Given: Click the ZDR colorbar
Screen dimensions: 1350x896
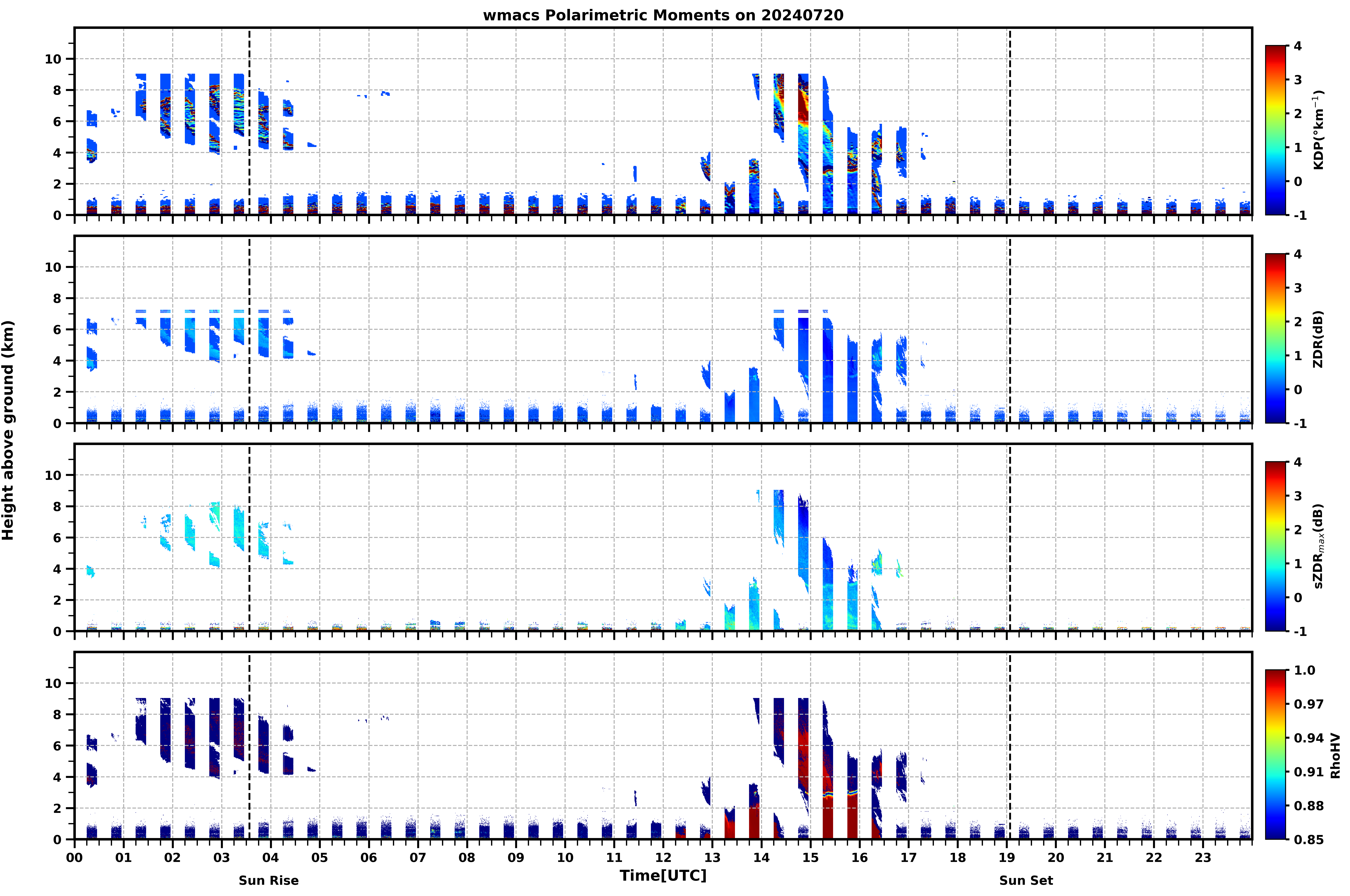Looking at the screenshot, I should (x=1275, y=338).
